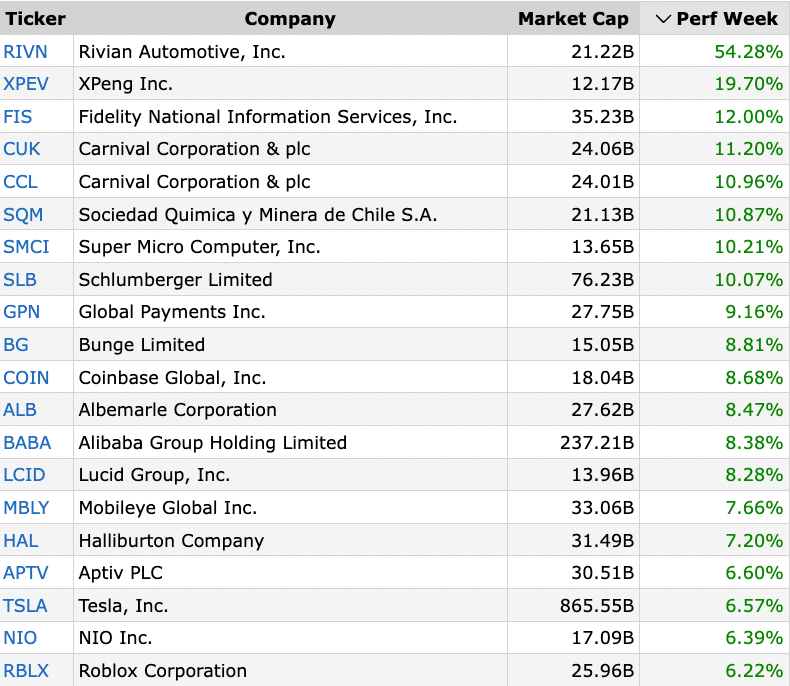
Task: Open the RIVN ticker link
Action: pyautogui.click(x=25, y=52)
